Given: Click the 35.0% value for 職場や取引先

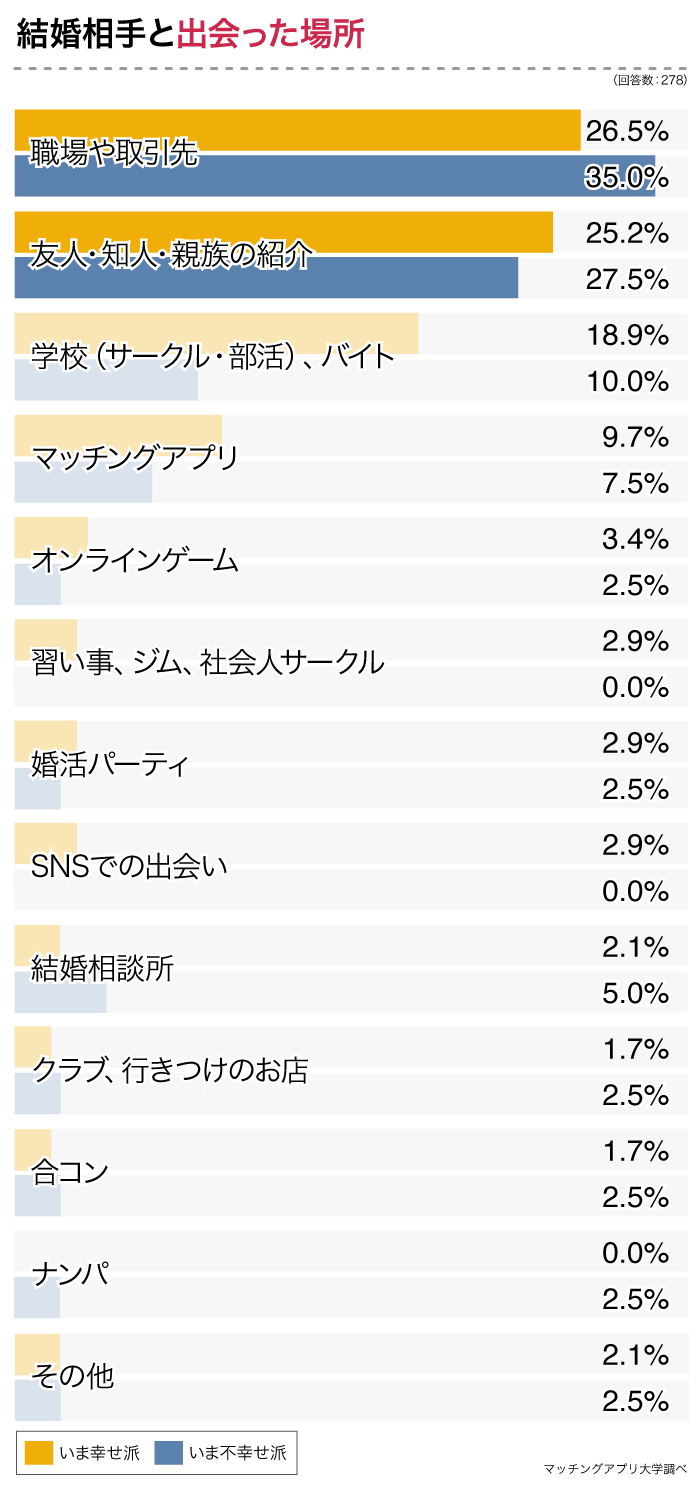Looking at the screenshot, I should (627, 177).
